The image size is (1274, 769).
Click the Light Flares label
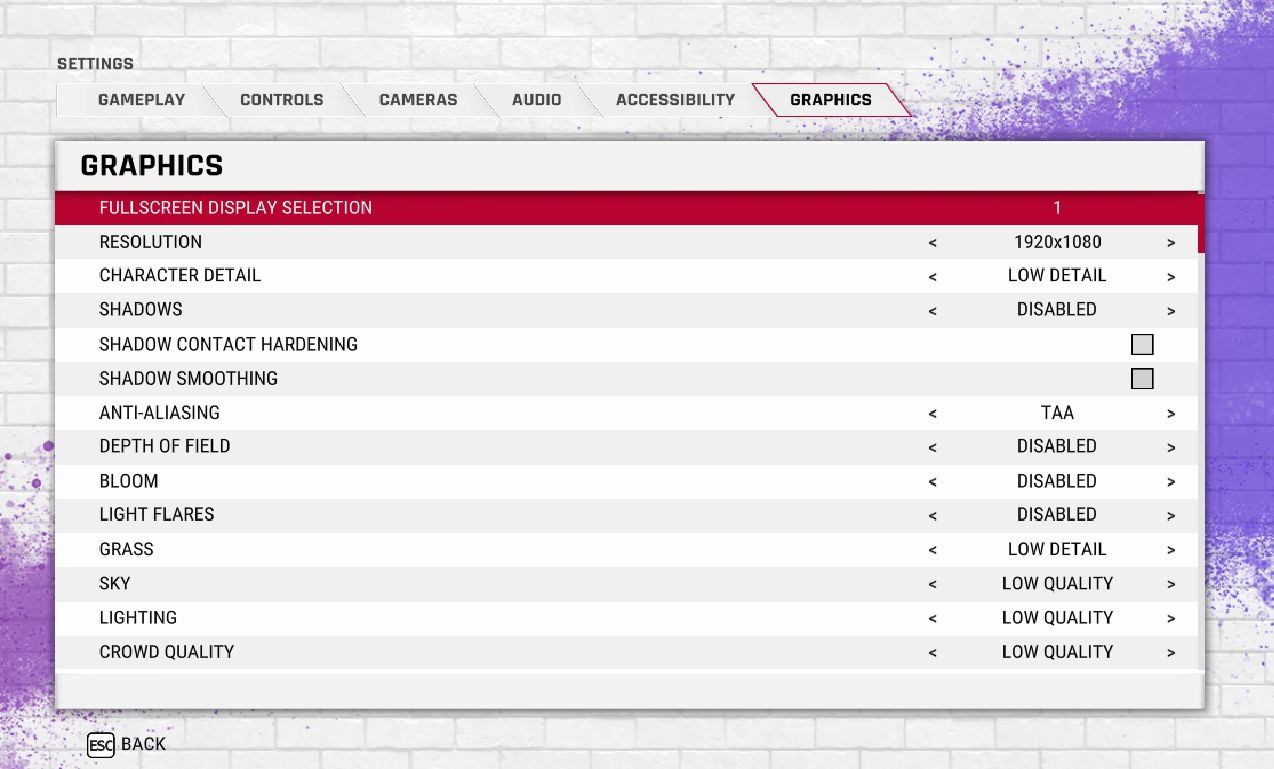[157, 515]
